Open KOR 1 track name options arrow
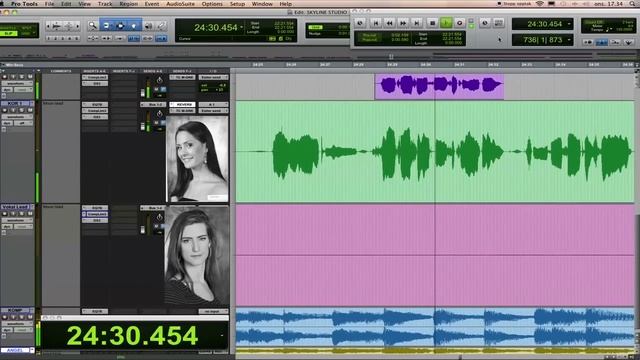The width and height of the screenshot is (640, 360). point(31,104)
